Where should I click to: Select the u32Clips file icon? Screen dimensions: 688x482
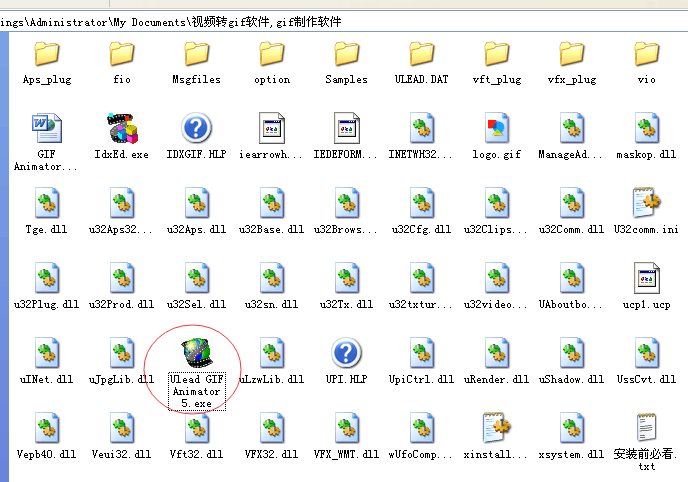[497, 203]
